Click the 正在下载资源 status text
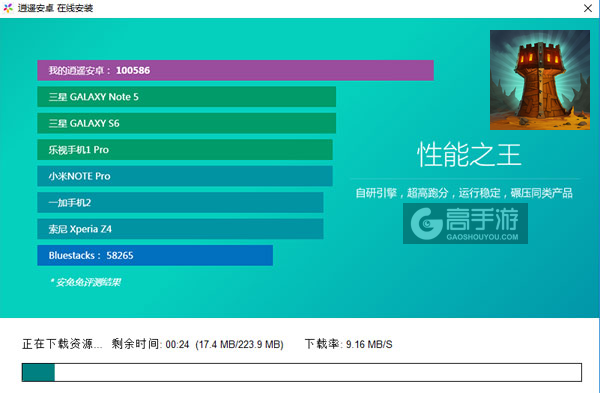This screenshot has width=600, height=393. (62, 344)
